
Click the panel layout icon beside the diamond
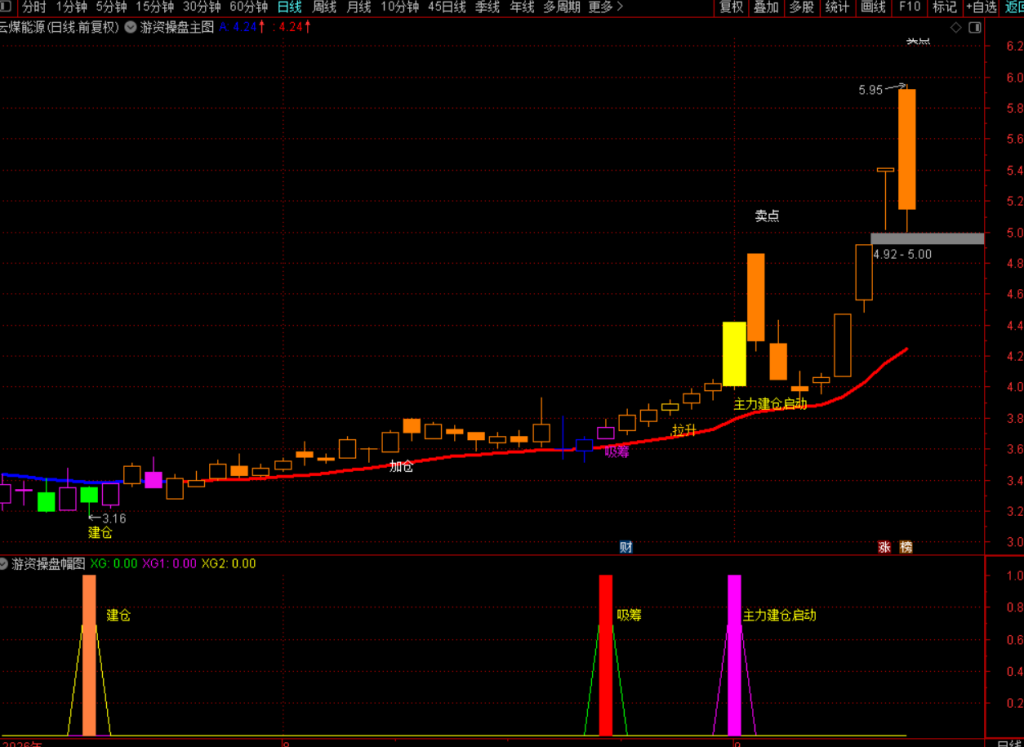975,27
